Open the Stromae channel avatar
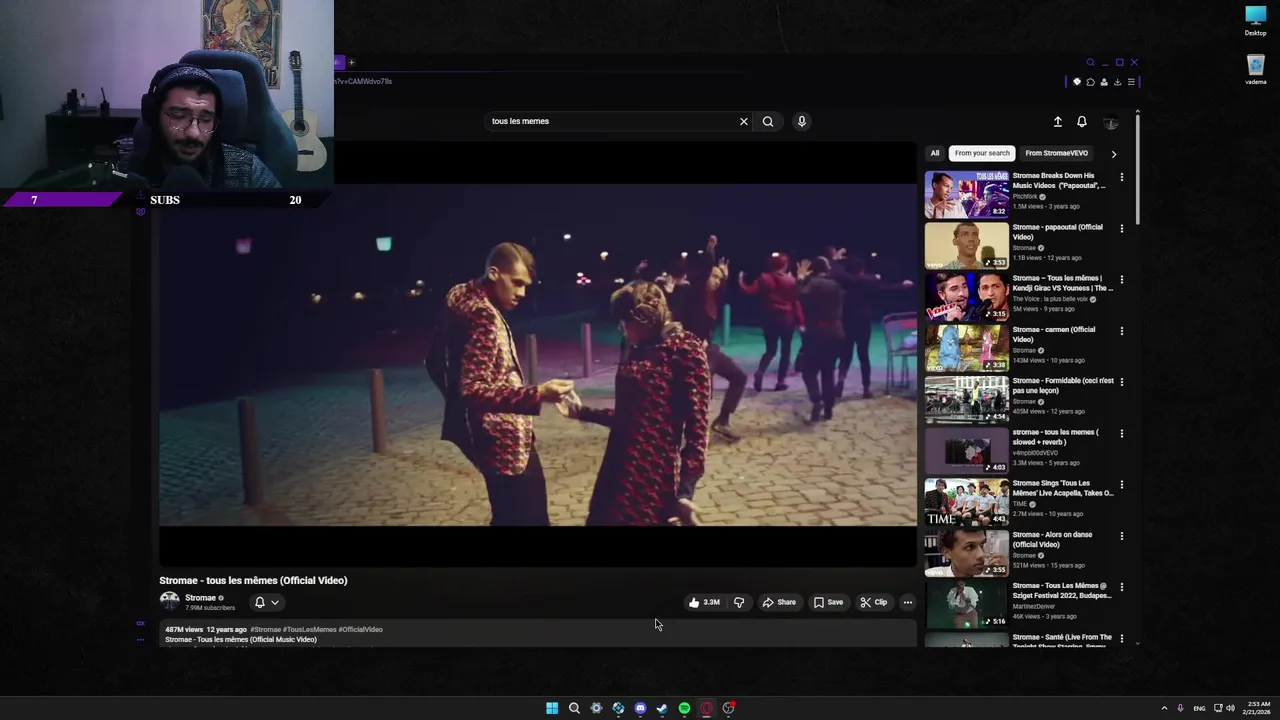The image size is (1280, 720). [169, 601]
